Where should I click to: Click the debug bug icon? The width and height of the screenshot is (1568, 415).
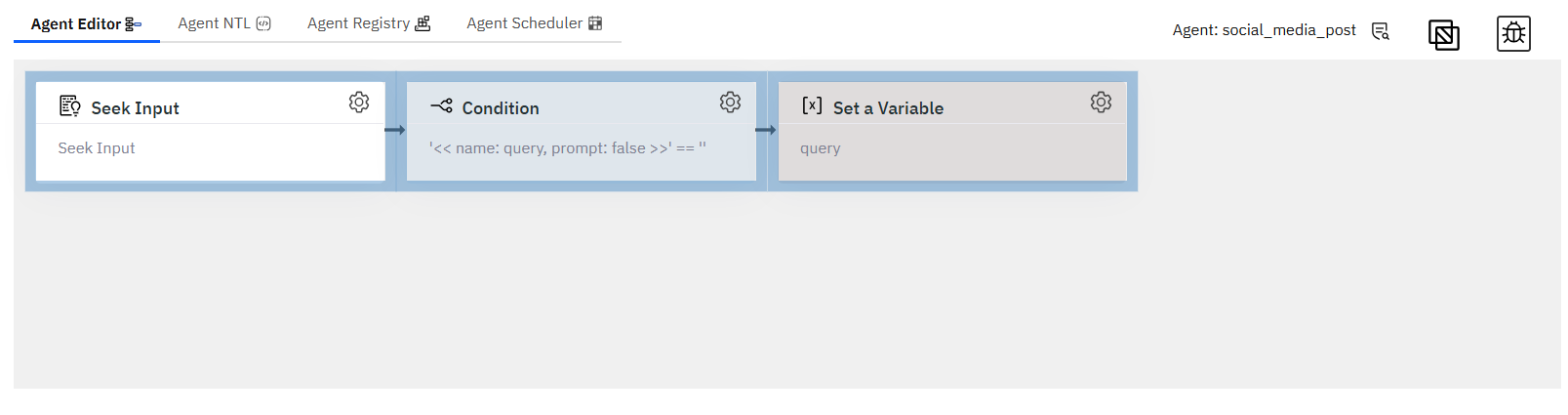[1513, 34]
